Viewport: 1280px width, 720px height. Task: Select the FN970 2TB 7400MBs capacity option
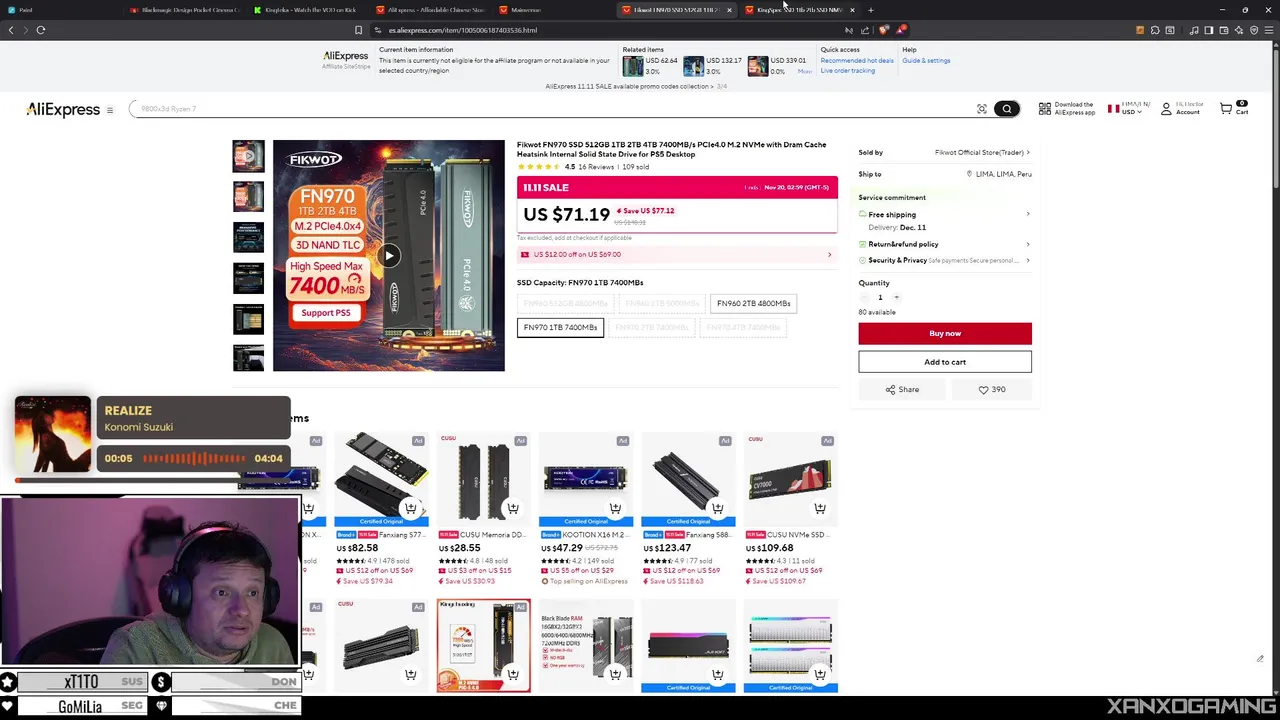(x=651, y=327)
